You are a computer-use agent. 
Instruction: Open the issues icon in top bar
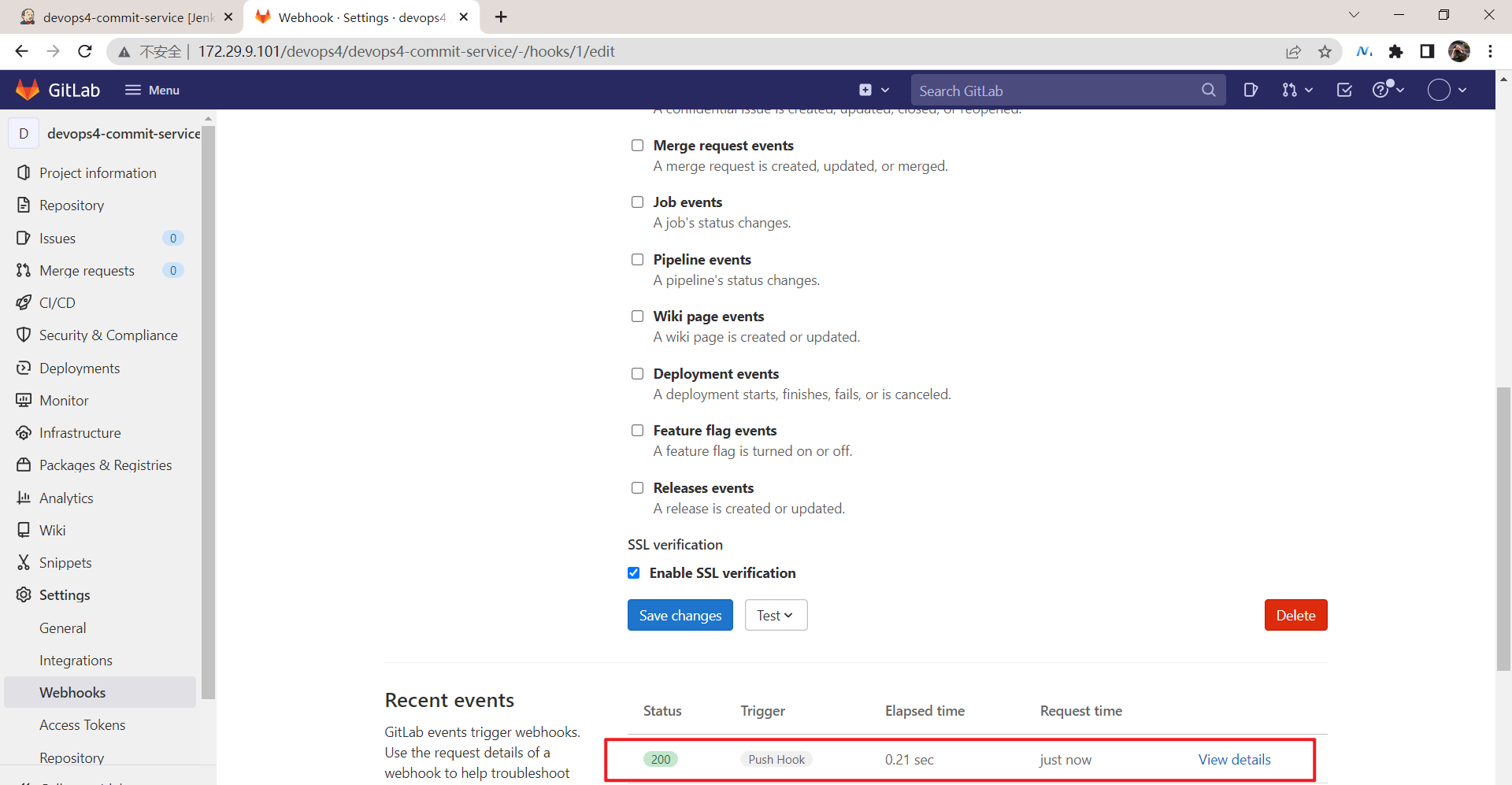click(x=1251, y=90)
